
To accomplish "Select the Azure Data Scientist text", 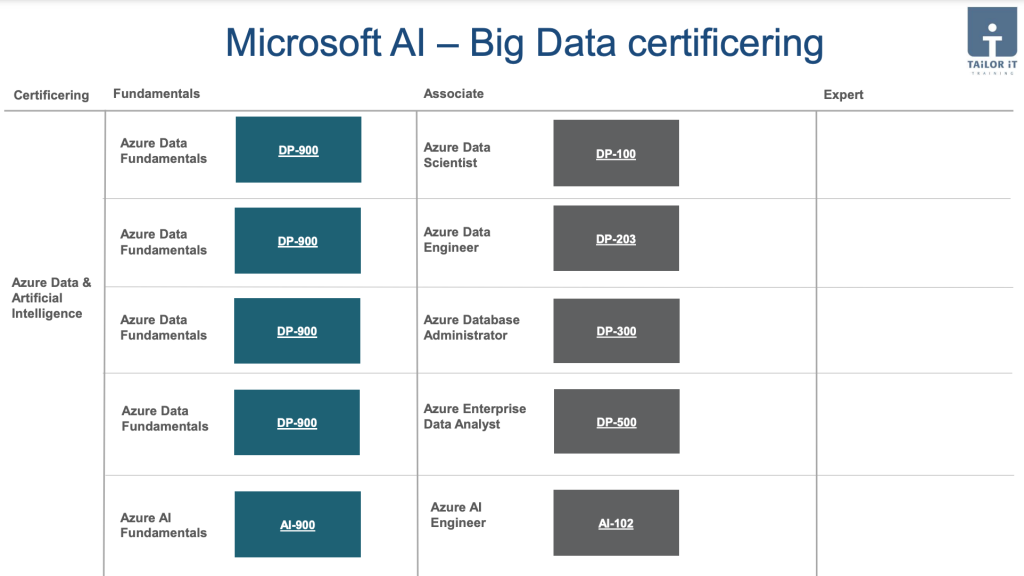I will 457,155.
